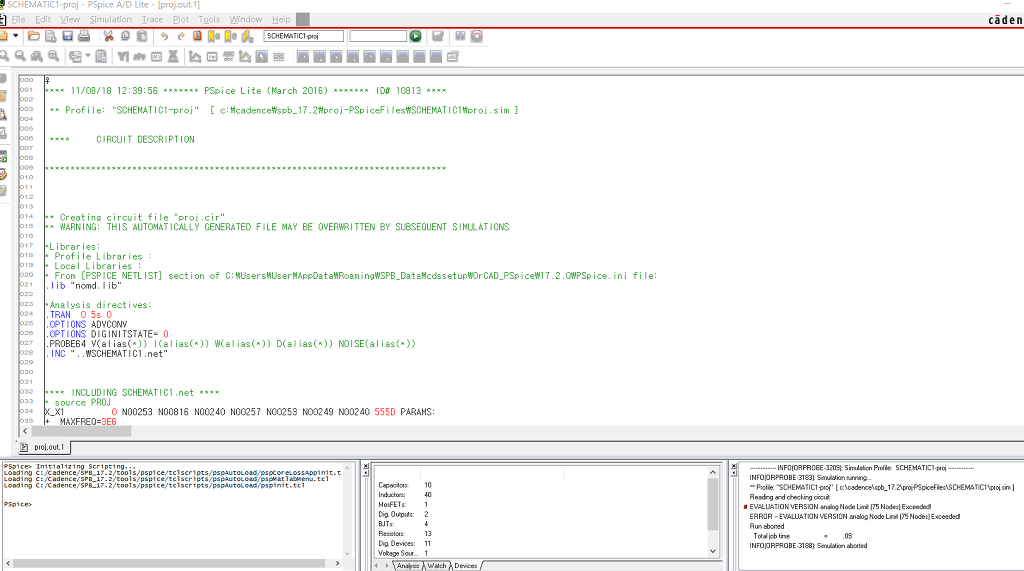Open the SCHEMATIC1-proj profile combo box
This screenshot has height=571, width=1024.
tap(304, 36)
